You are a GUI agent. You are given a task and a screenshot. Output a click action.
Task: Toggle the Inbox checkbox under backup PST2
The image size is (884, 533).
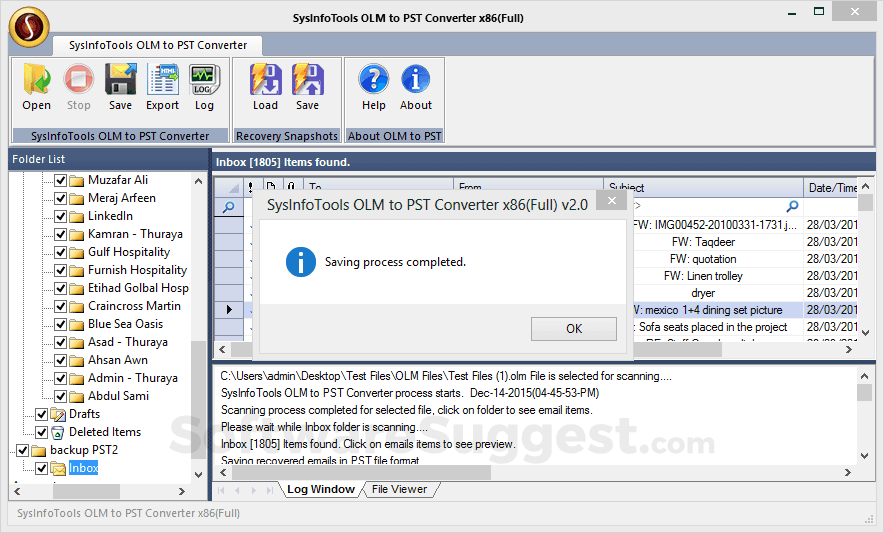pyautogui.click(x=41, y=469)
